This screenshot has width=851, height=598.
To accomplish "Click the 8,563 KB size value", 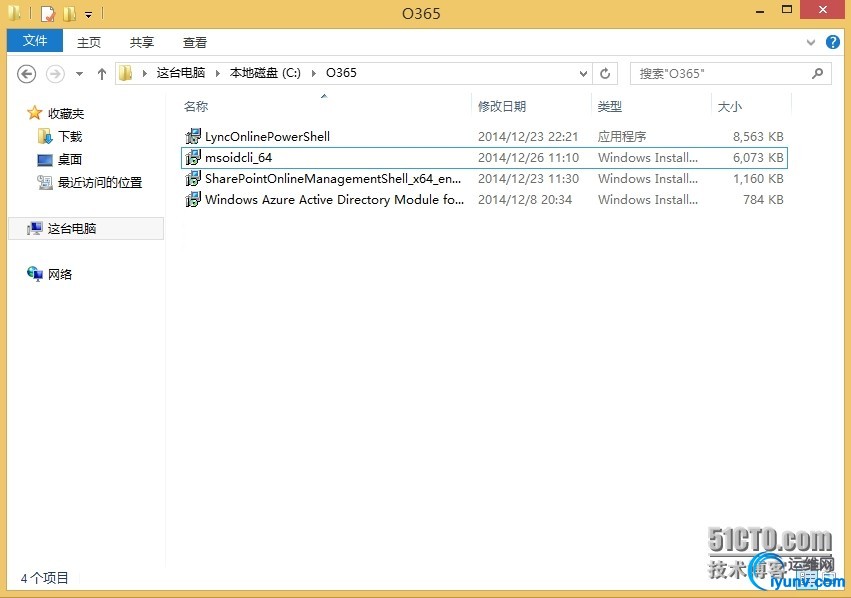I will 758,137.
